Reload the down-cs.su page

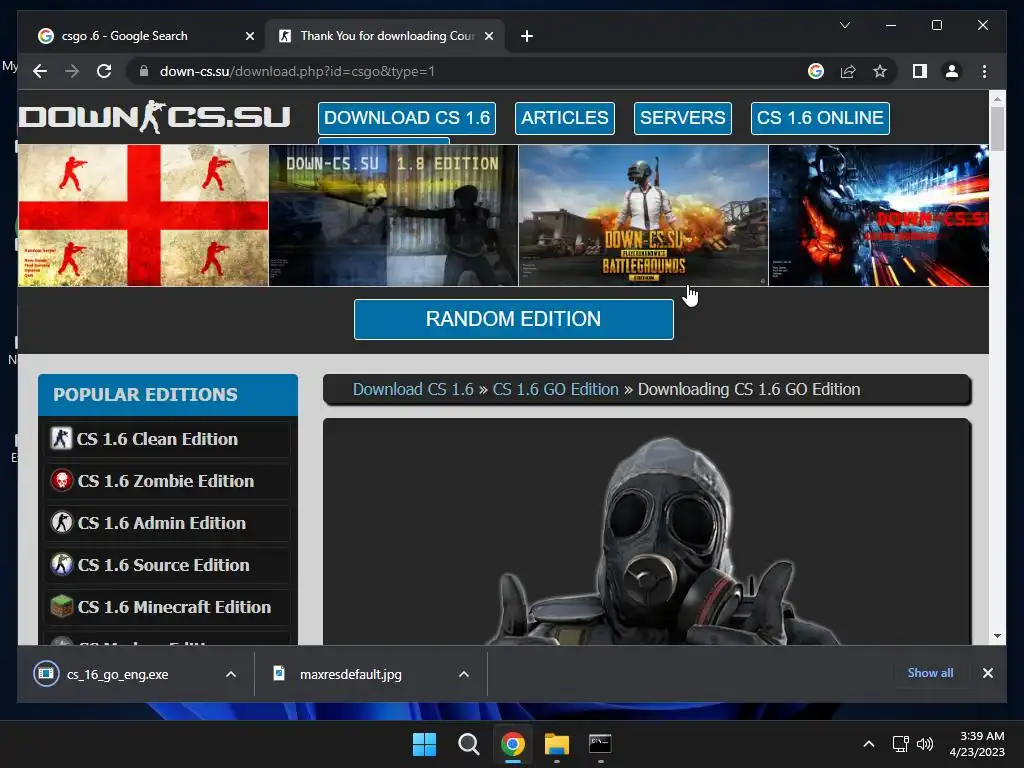[x=104, y=71]
